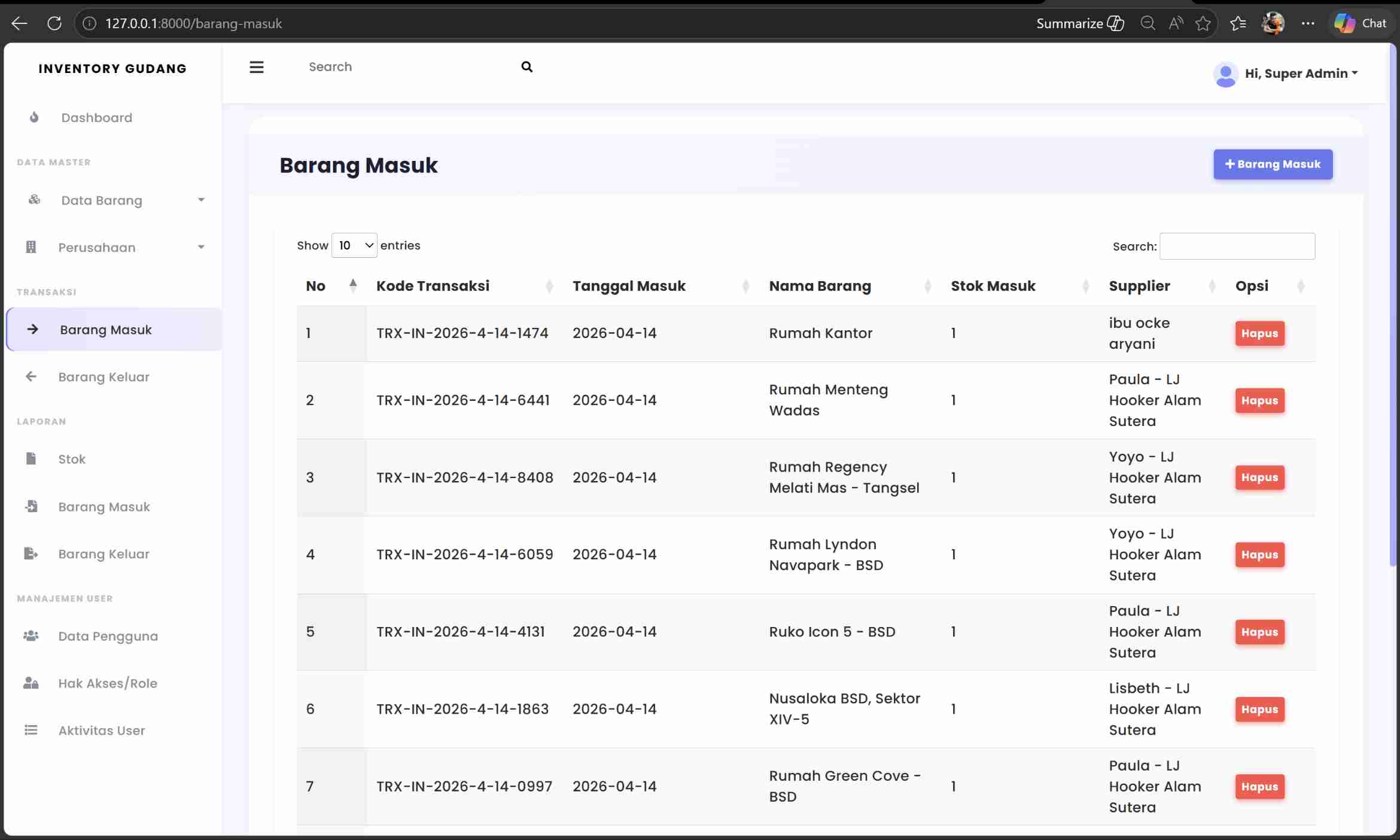Click Summarize in the browser toolbar

click(x=1080, y=23)
